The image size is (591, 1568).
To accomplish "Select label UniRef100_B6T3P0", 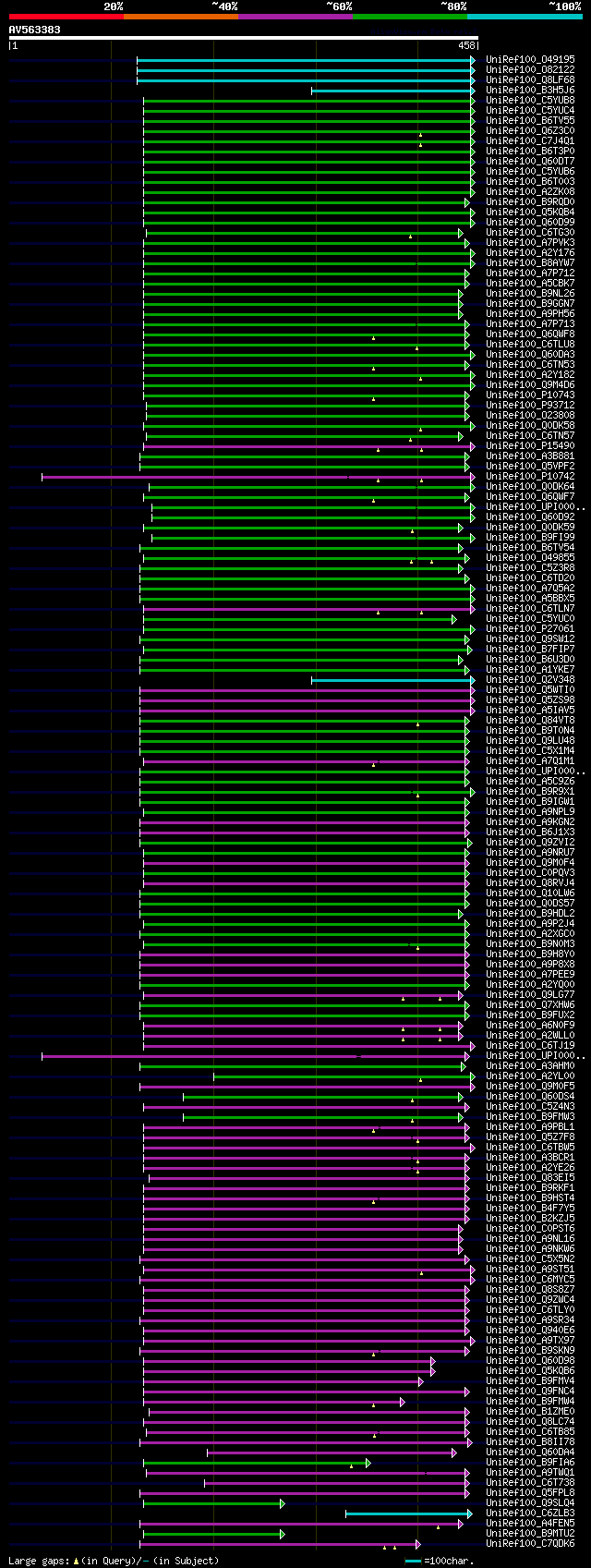I will (x=530, y=151).
